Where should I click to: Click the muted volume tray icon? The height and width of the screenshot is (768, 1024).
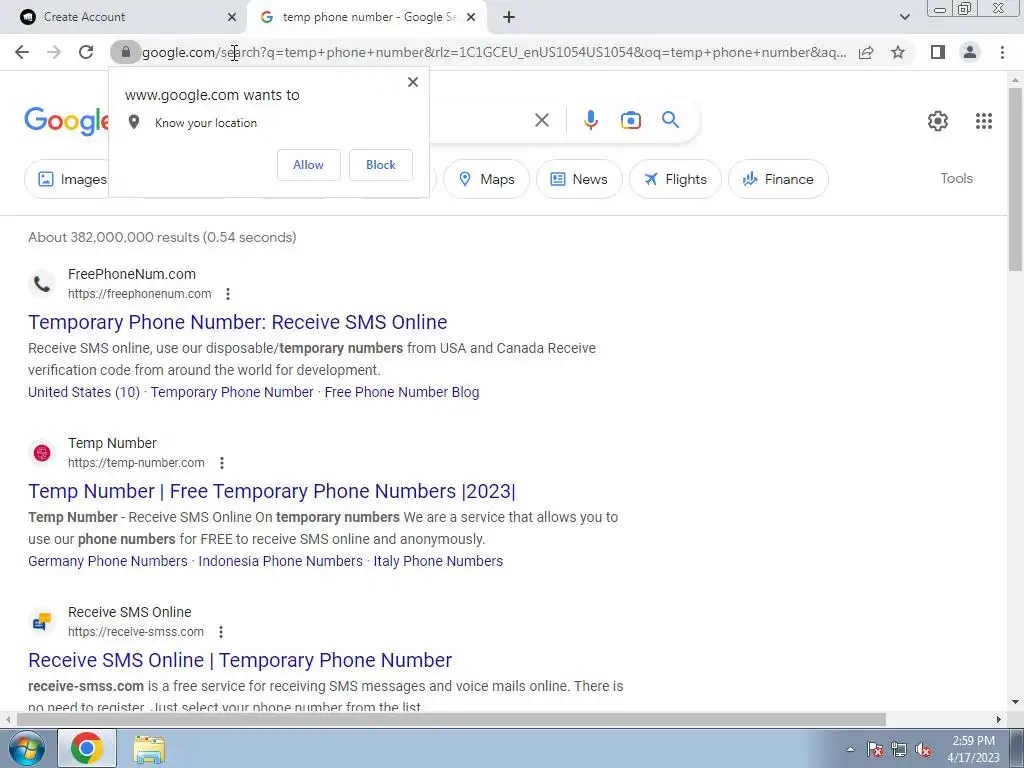923,749
